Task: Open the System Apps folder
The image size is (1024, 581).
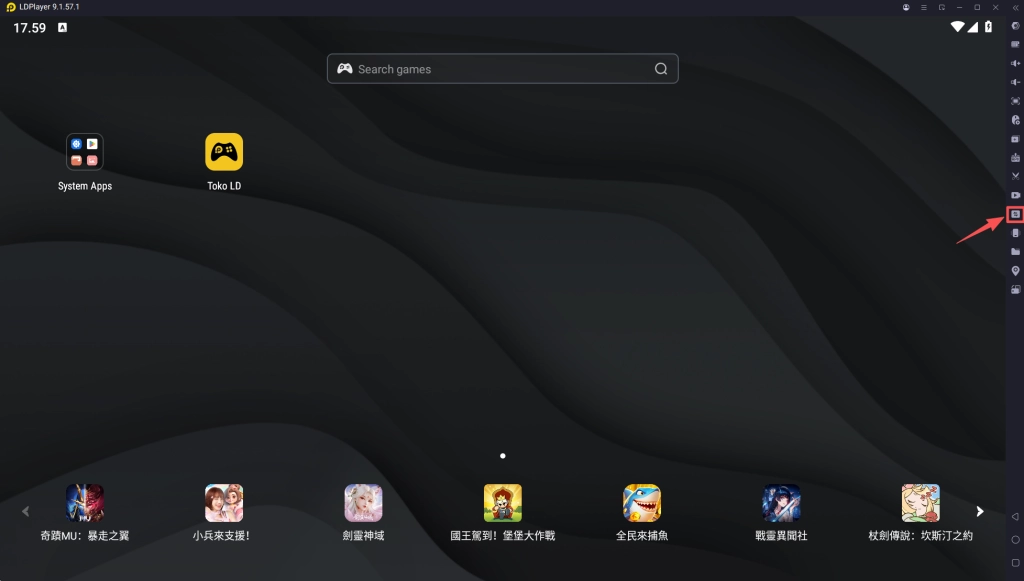Action: coord(85,153)
